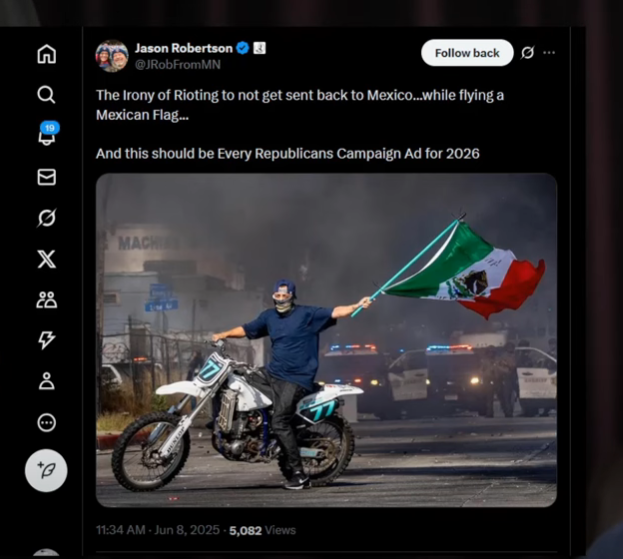This screenshot has height=559, width=623.
Task: Open the Communities people icon
Action: pyautogui.click(x=46, y=300)
